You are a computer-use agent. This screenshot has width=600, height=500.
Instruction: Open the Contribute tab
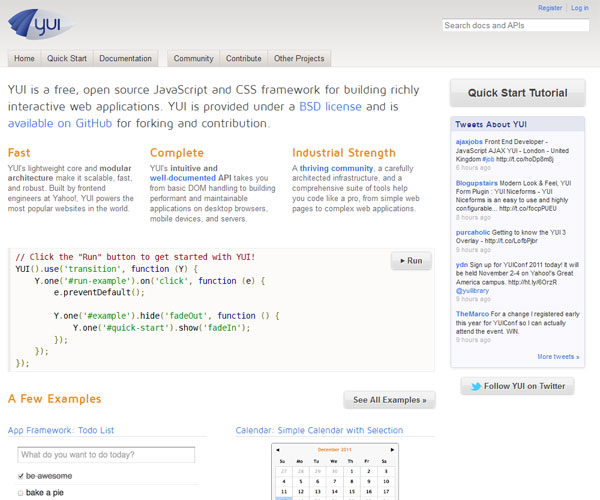244,59
